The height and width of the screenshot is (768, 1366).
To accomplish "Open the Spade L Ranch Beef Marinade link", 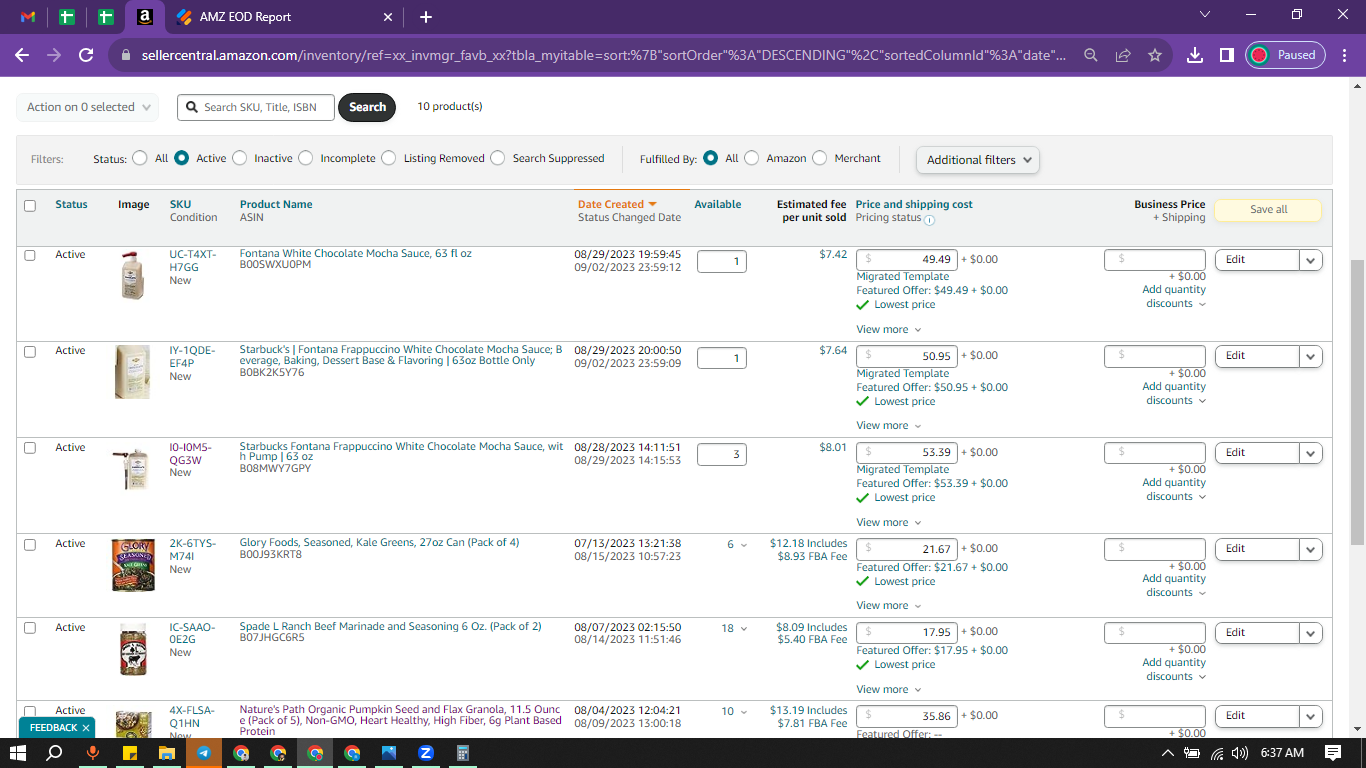I will tap(391, 627).
